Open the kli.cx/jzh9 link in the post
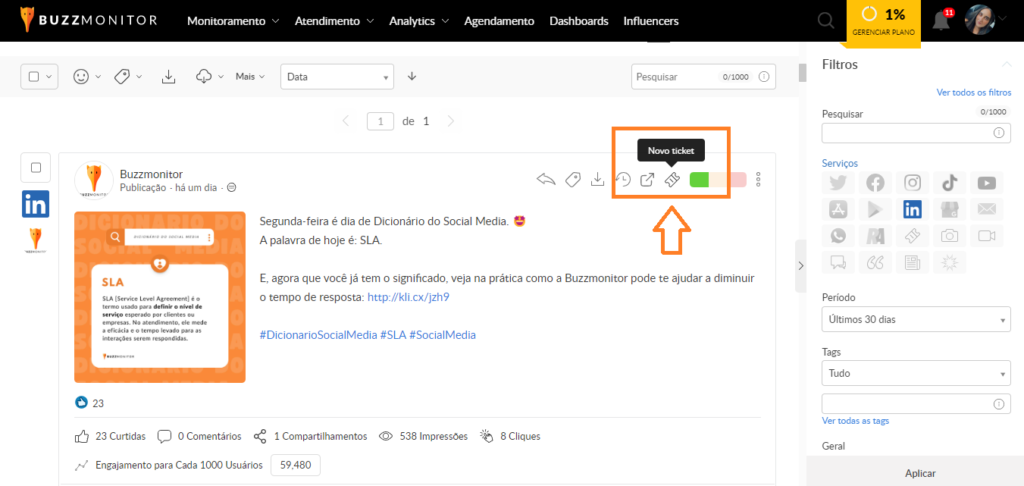Screen dimensions: 1024x486 [408, 297]
